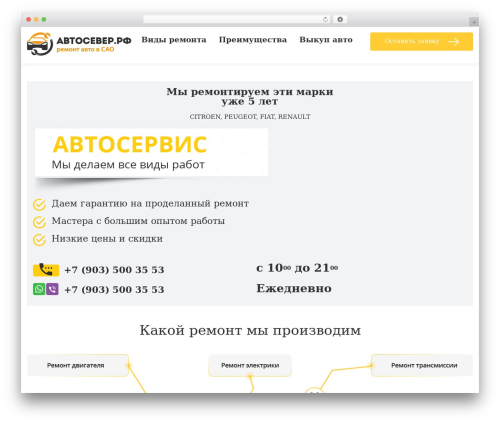Click the АВТОСЕВЕР.РФ car logo icon
The height and width of the screenshot is (423, 500).
pos(40,44)
